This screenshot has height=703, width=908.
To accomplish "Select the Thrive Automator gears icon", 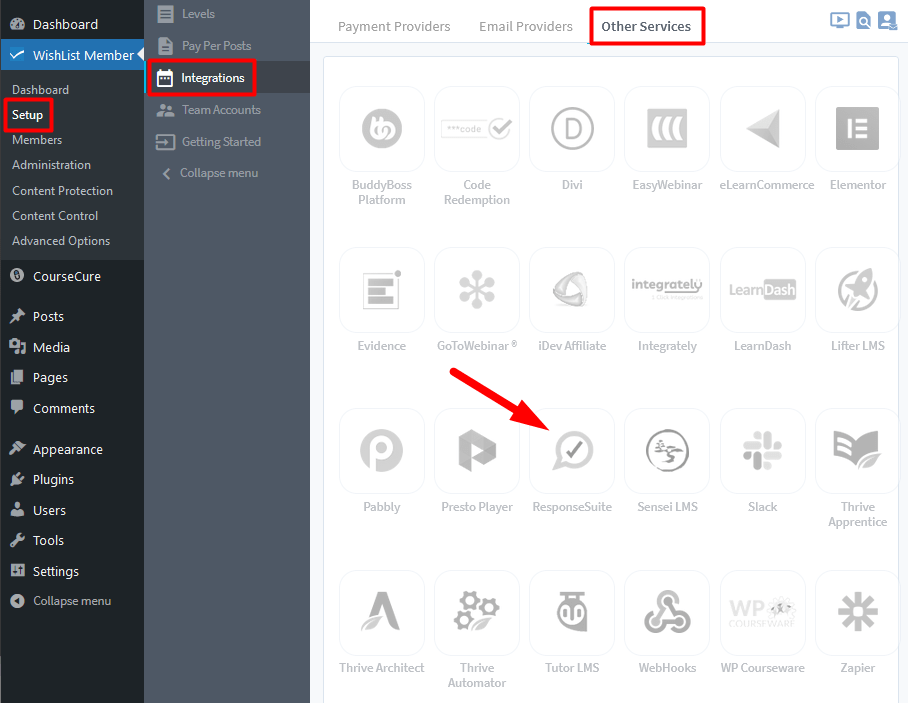I will point(477,613).
